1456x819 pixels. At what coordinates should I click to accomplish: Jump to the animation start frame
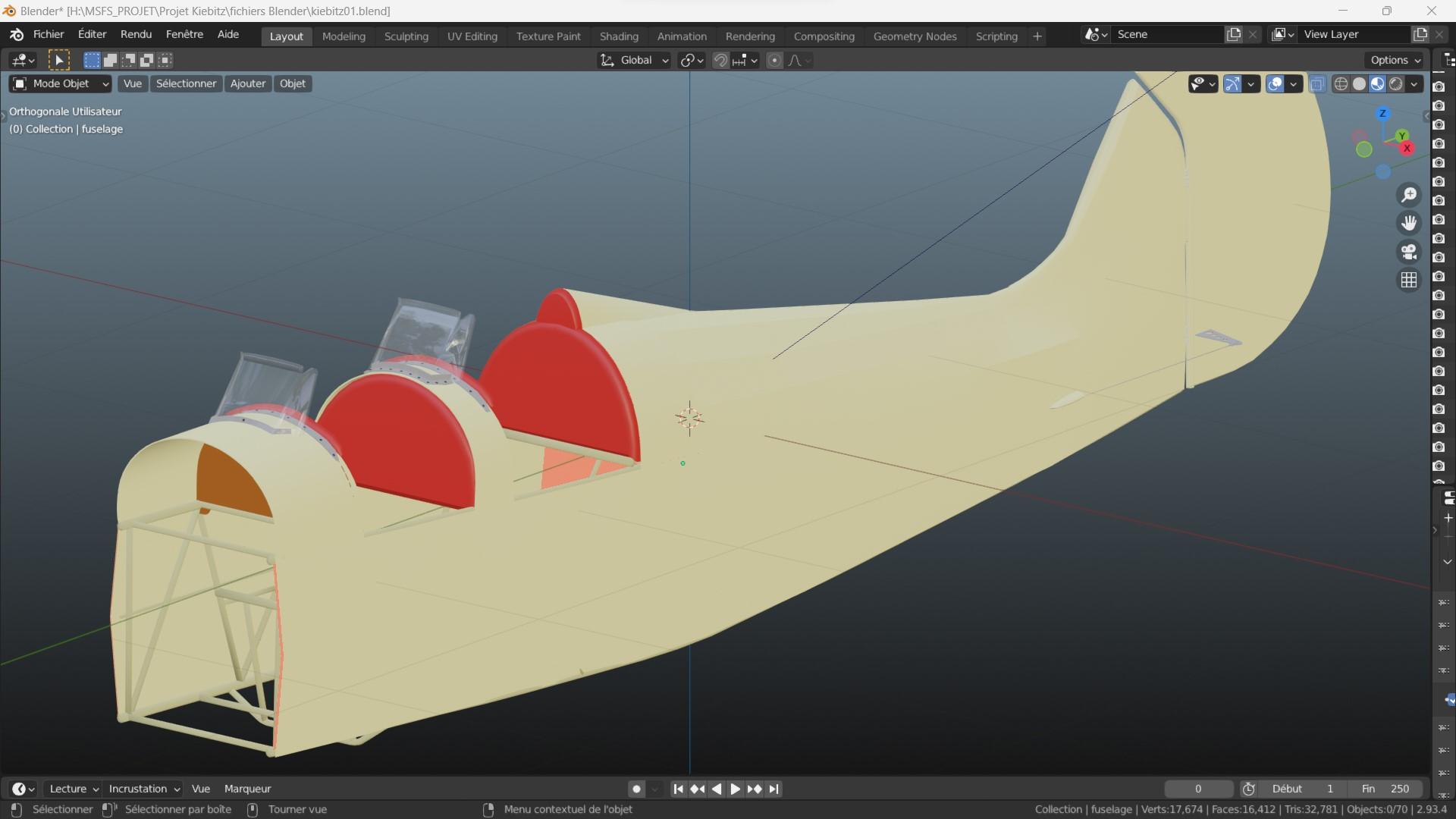(679, 789)
